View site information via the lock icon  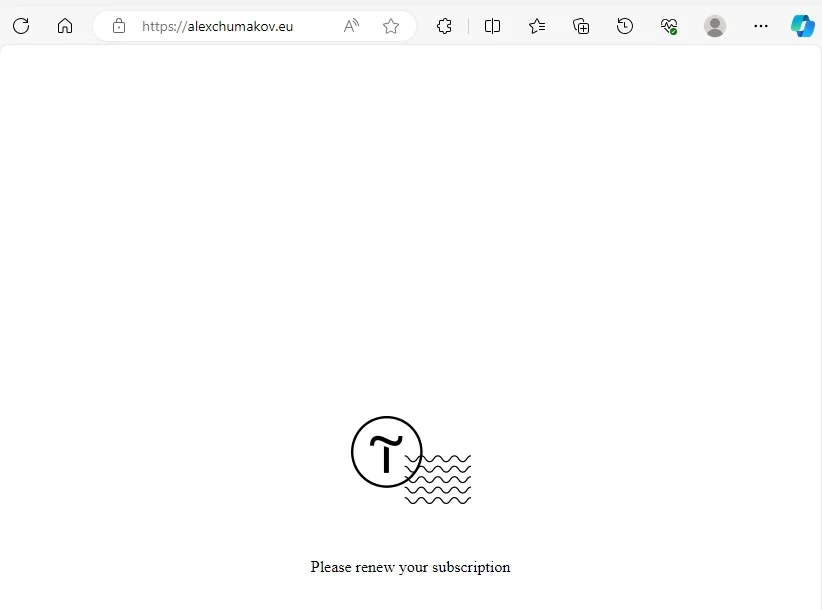click(x=119, y=26)
